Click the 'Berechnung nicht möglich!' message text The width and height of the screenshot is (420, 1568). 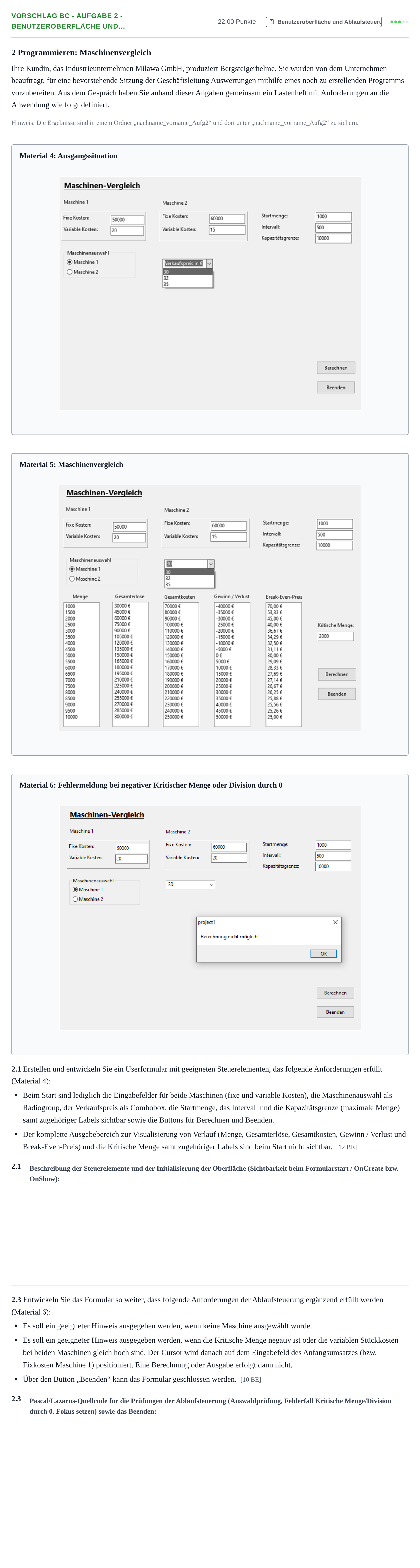click(x=230, y=937)
